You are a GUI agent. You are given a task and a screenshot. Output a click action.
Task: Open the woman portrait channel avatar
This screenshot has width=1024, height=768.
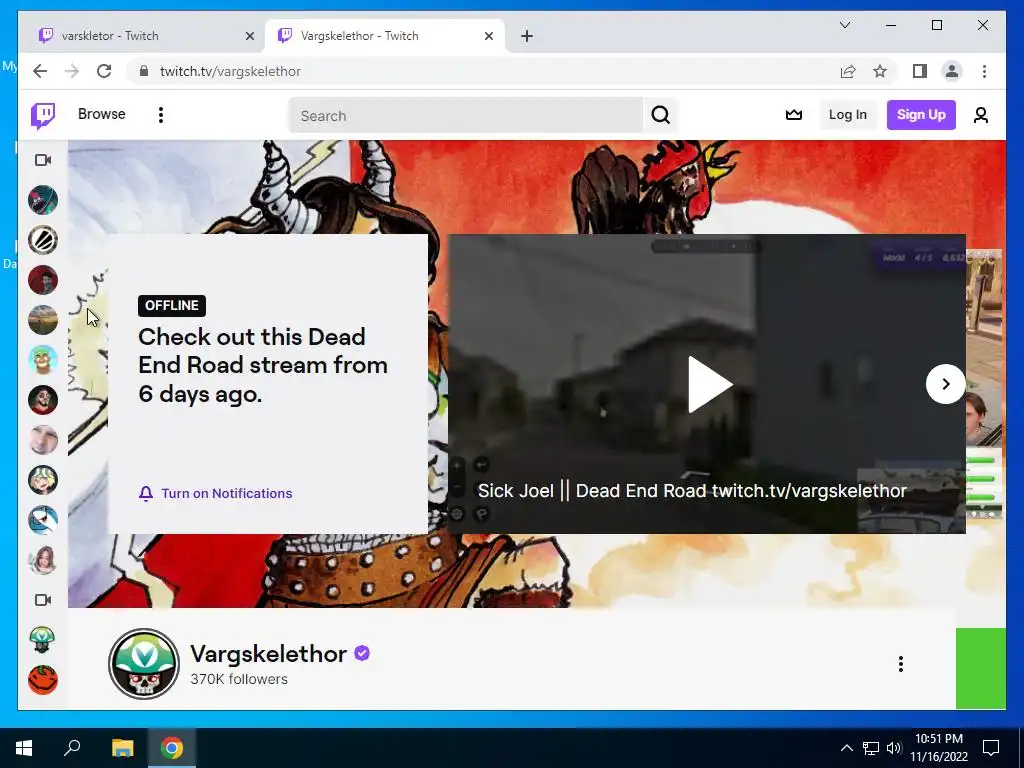point(43,560)
